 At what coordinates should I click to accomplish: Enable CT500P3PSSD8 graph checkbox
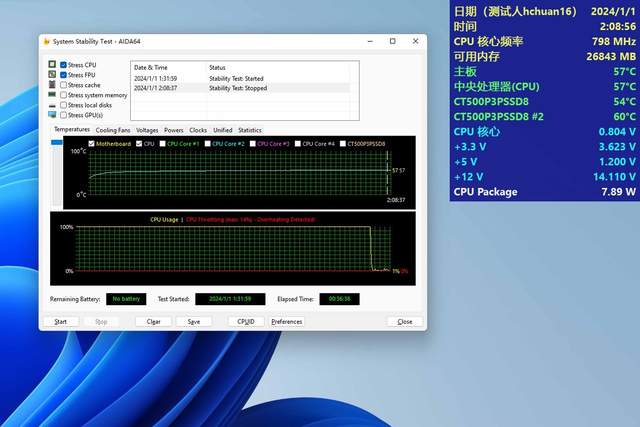click(343, 144)
